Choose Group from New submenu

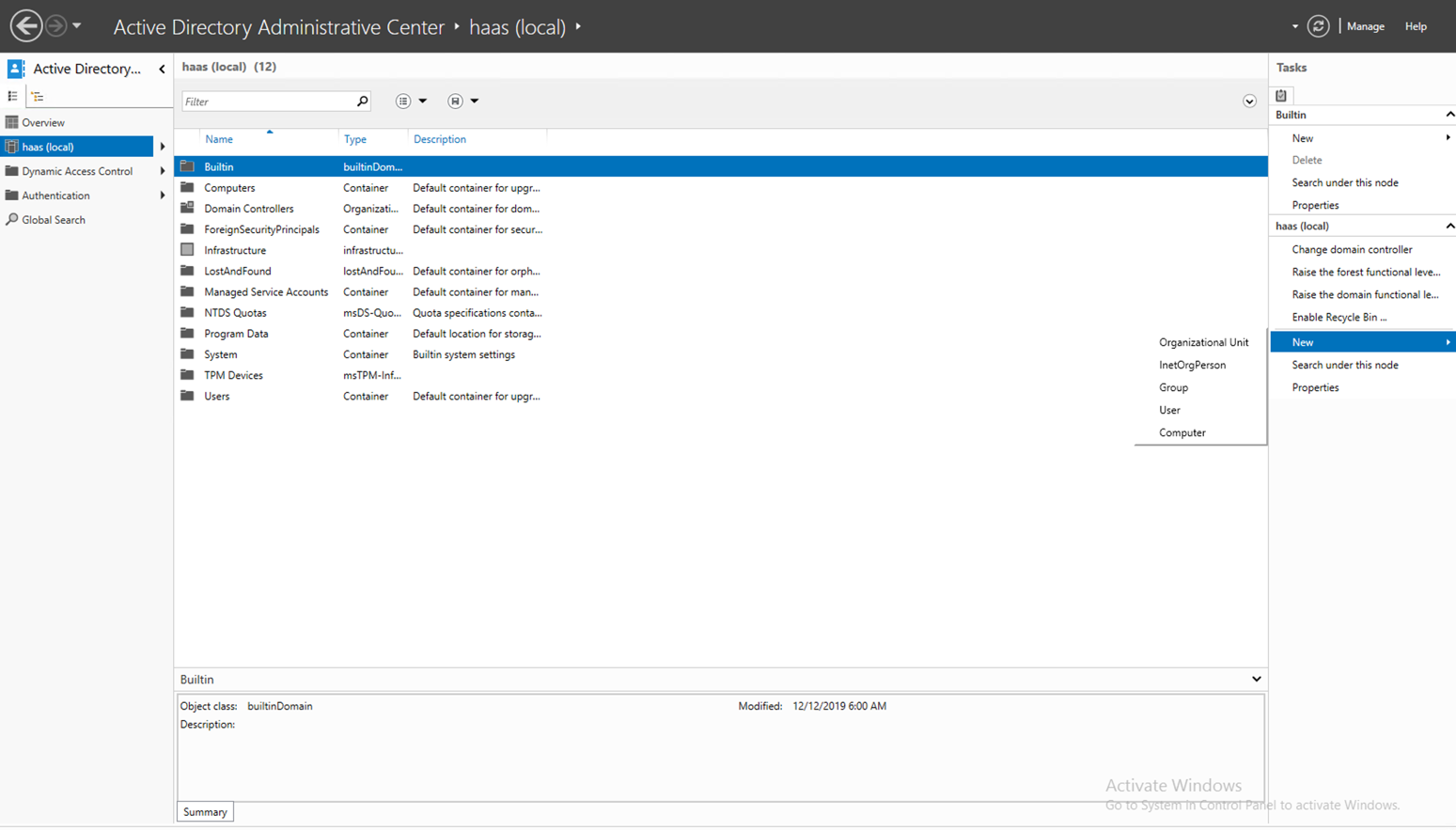(1173, 387)
